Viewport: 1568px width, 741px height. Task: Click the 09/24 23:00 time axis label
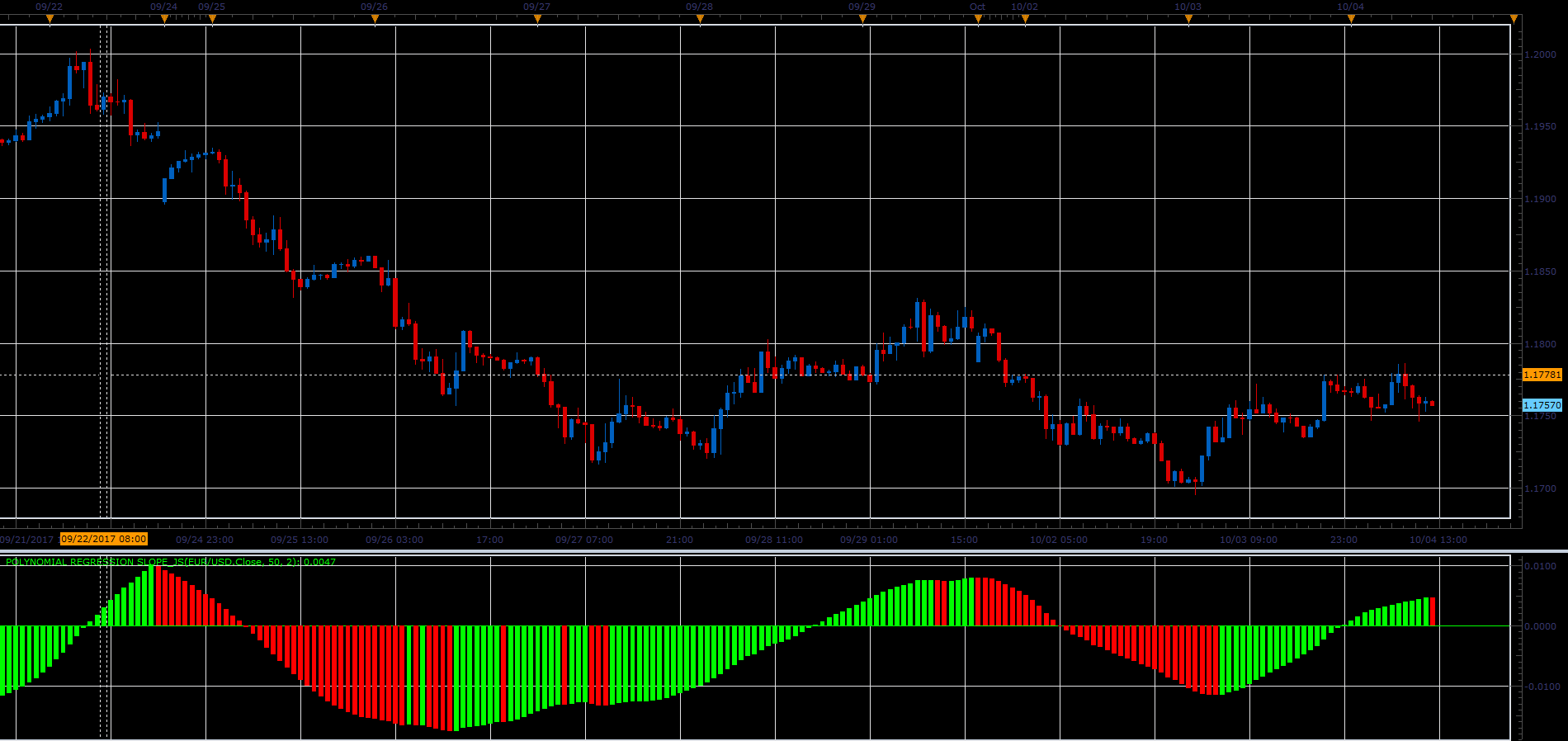205,540
